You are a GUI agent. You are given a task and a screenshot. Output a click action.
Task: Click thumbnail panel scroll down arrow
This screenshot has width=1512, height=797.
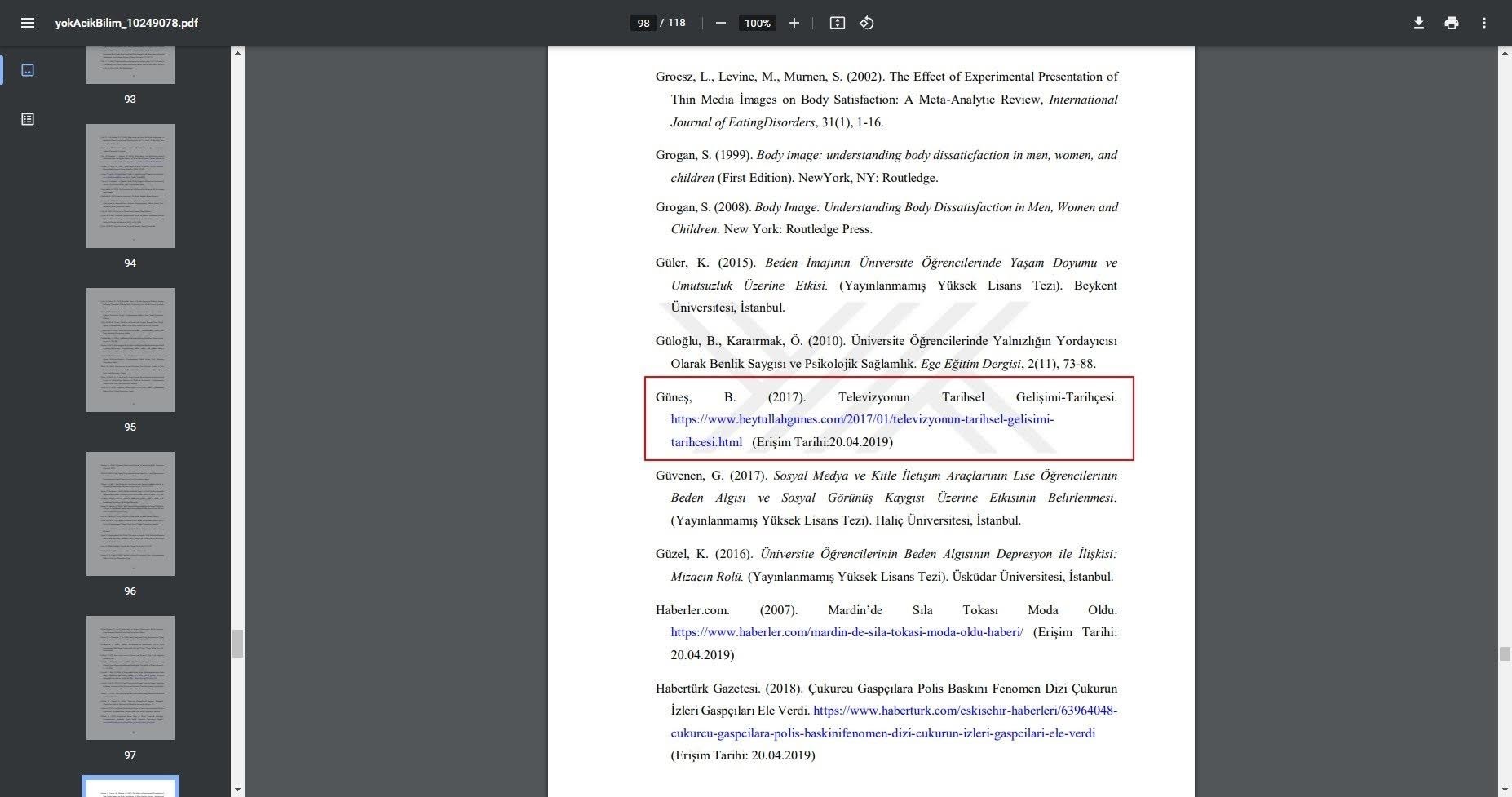(237, 790)
